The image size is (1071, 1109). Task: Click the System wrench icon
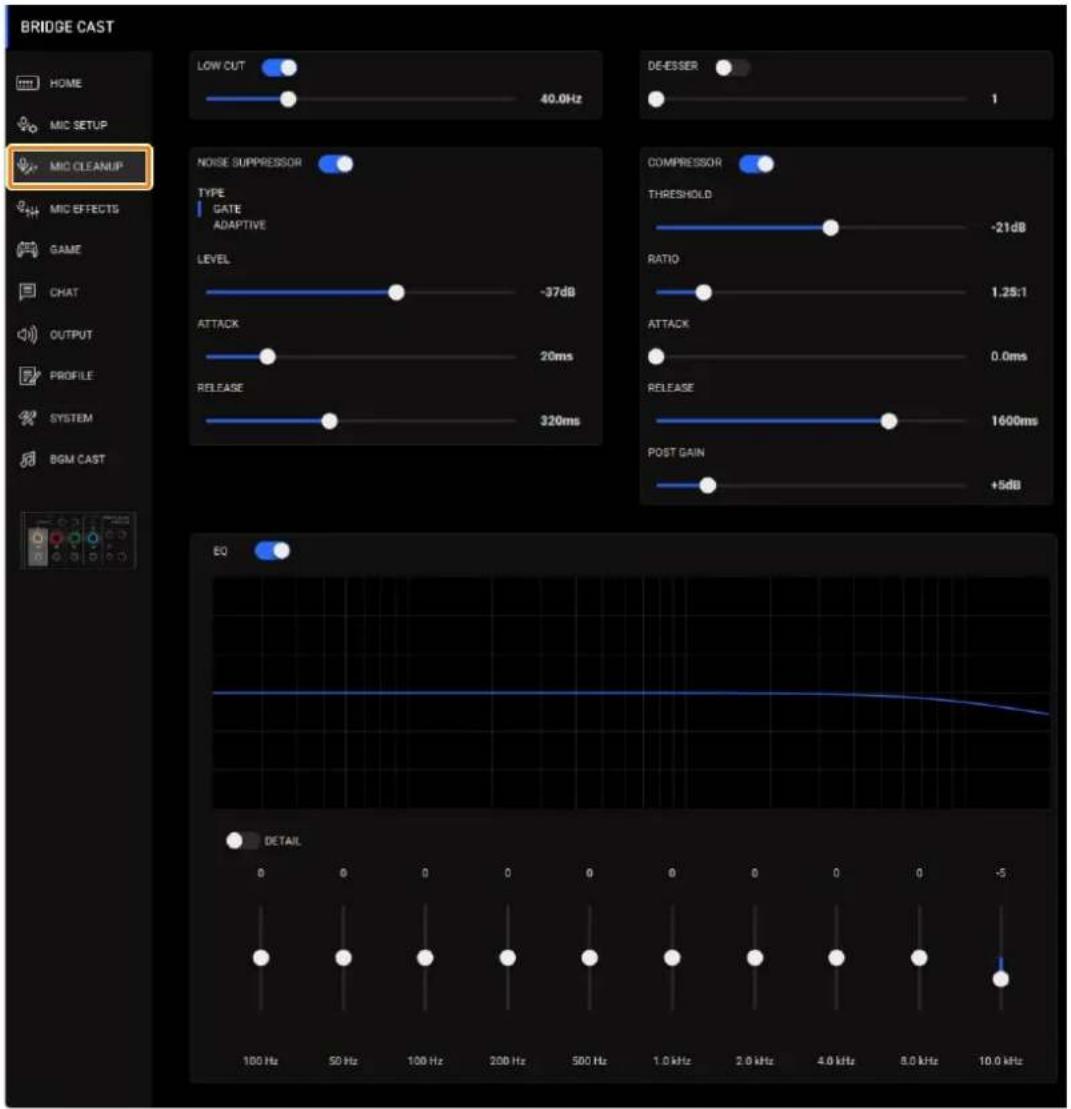coord(28,418)
